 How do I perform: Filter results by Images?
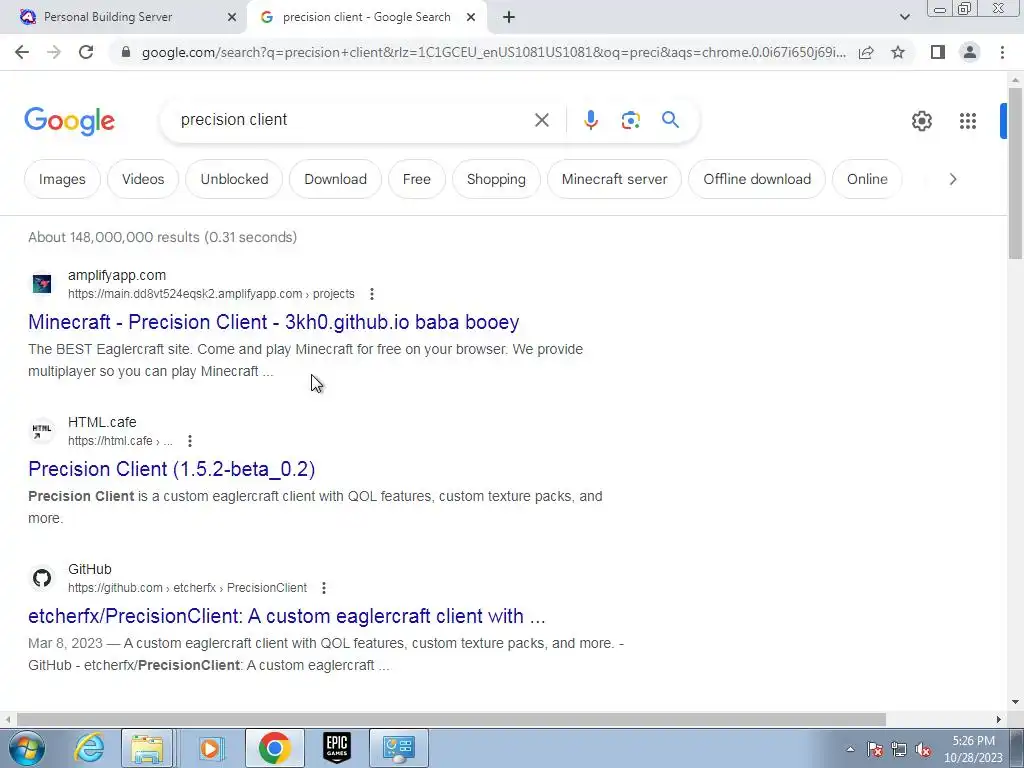point(62,179)
